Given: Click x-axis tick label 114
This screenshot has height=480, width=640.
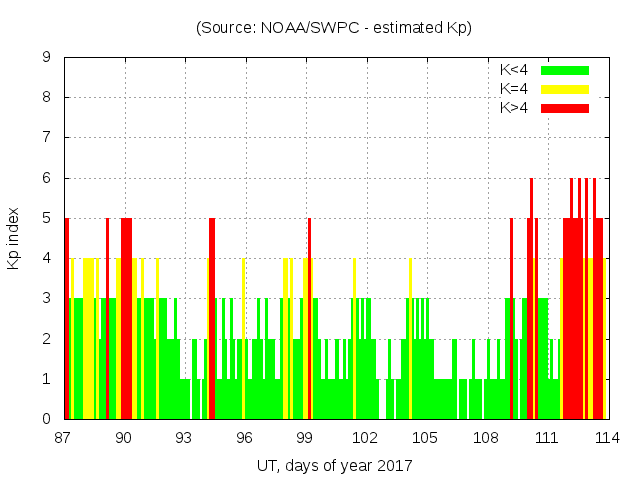Looking at the screenshot, I should [x=606, y=437].
